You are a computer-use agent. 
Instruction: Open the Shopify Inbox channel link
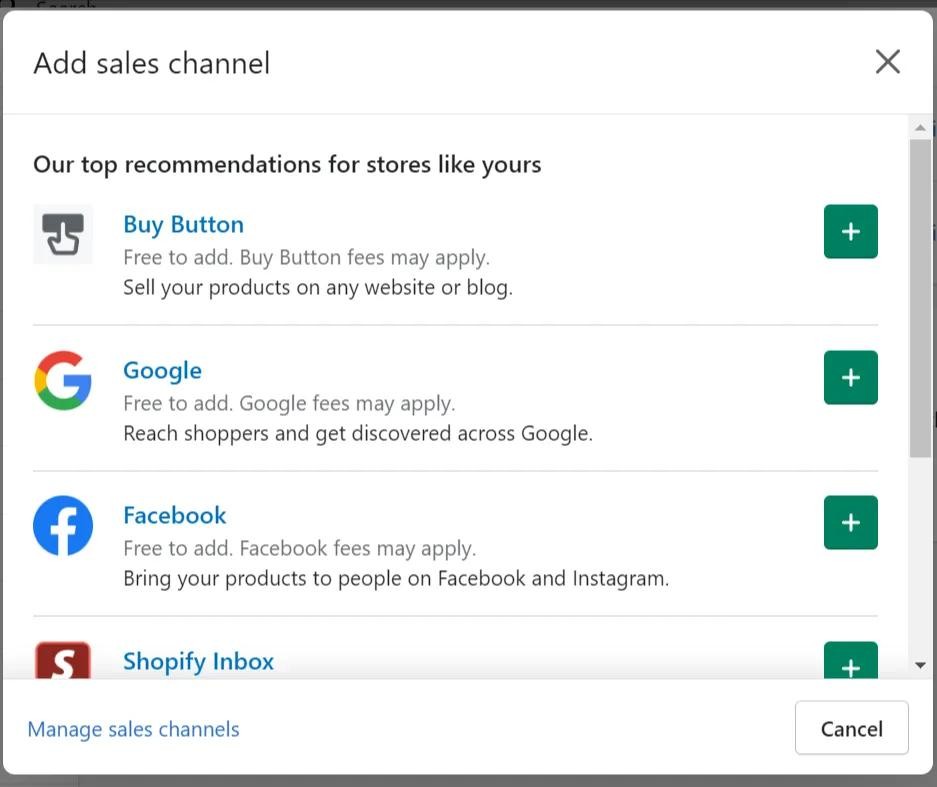[x=198, y=662]
